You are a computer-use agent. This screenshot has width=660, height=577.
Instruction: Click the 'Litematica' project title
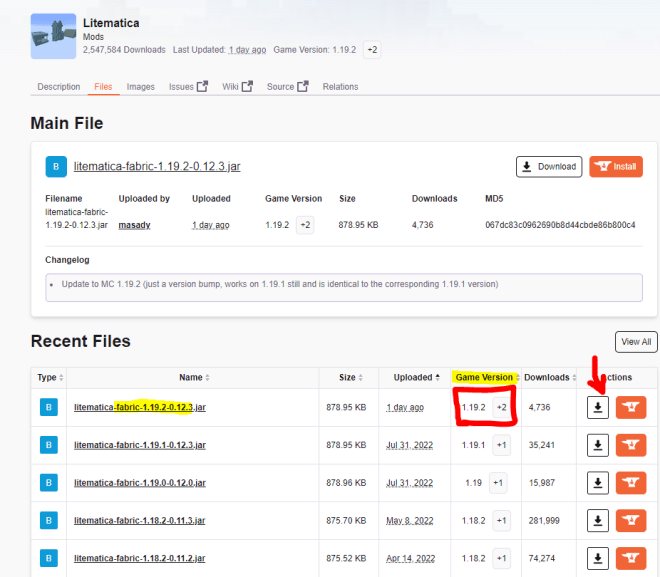coord(111,23)
